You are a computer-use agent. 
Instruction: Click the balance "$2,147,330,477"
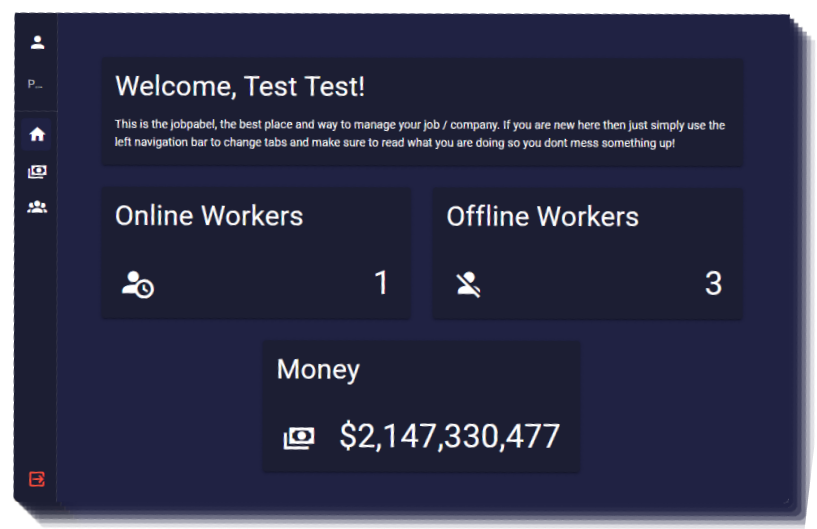coord(450,436)
